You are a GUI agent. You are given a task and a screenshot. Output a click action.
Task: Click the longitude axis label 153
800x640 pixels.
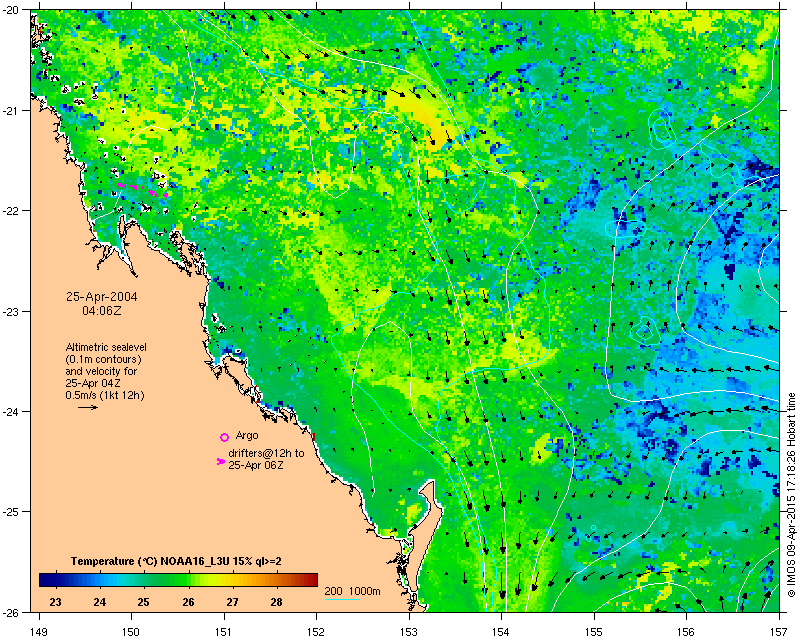point(409,632)
